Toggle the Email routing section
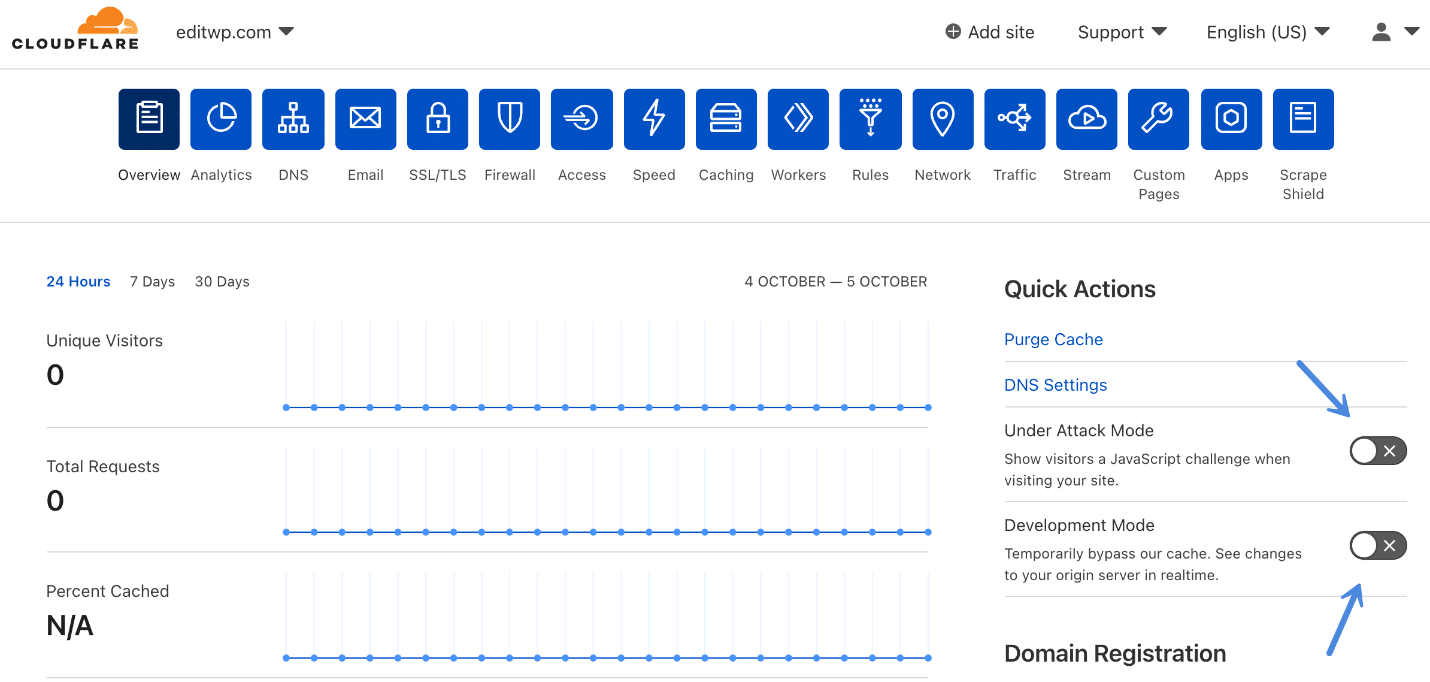This screenshot has width=1430, height=682. pos(365,119)
